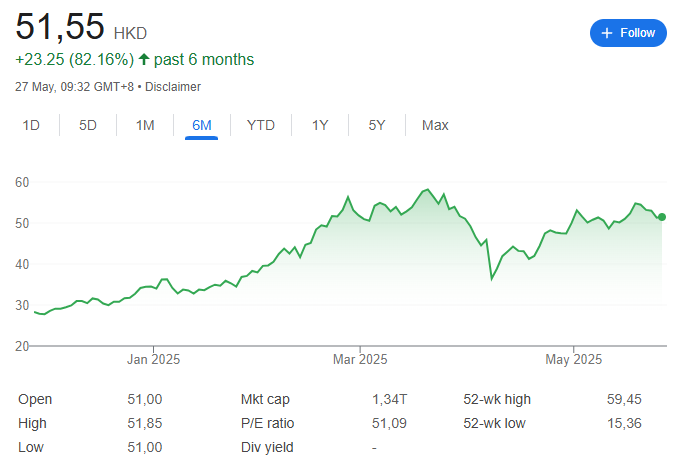Click the Mar 2025 axis label
Screen dimensions: 684x470
359,359
